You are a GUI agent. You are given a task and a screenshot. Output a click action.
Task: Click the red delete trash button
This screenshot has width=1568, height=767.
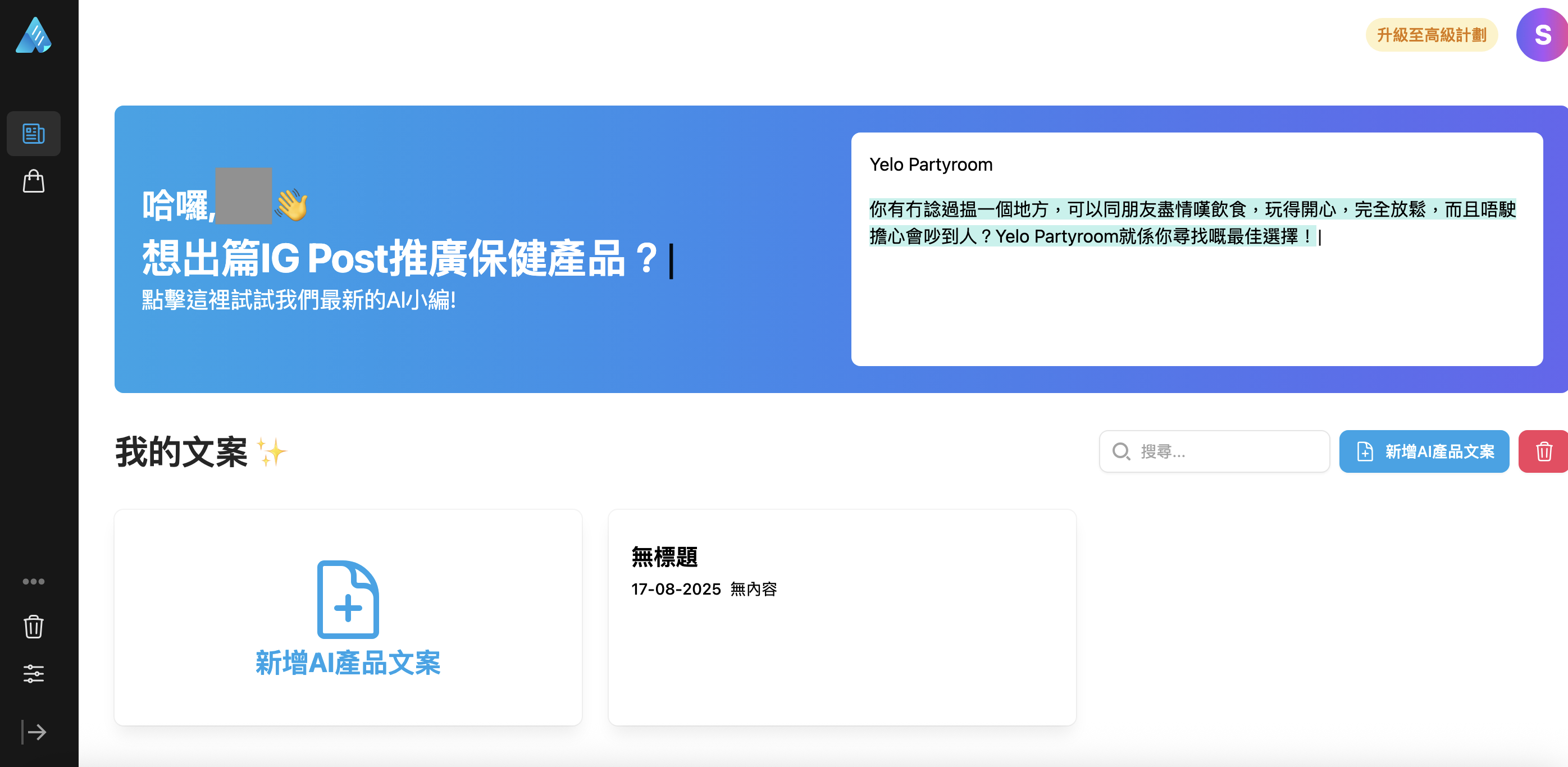coord(1544,451)
